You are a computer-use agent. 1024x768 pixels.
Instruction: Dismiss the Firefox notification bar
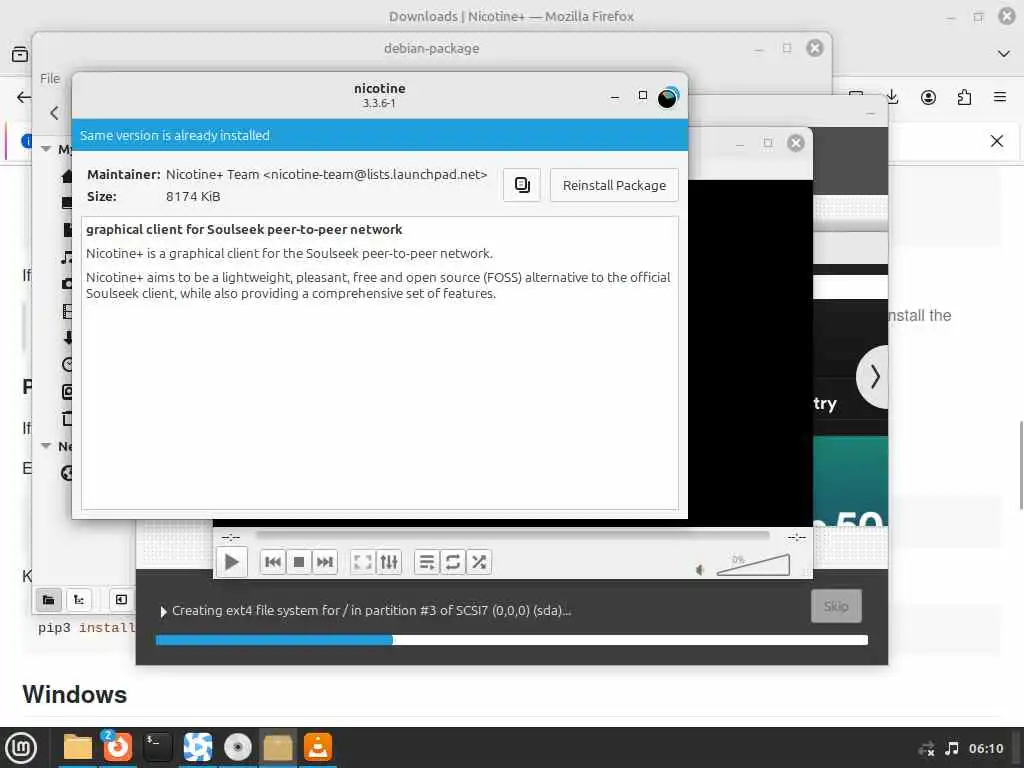tap(997, 141)
